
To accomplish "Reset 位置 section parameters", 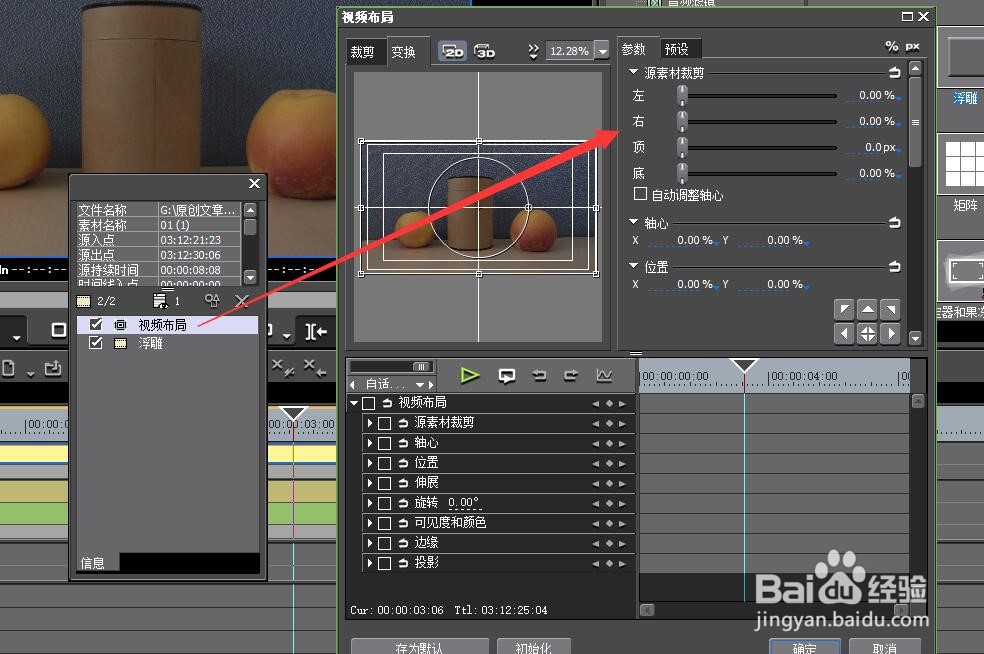I will coord(894,267).
